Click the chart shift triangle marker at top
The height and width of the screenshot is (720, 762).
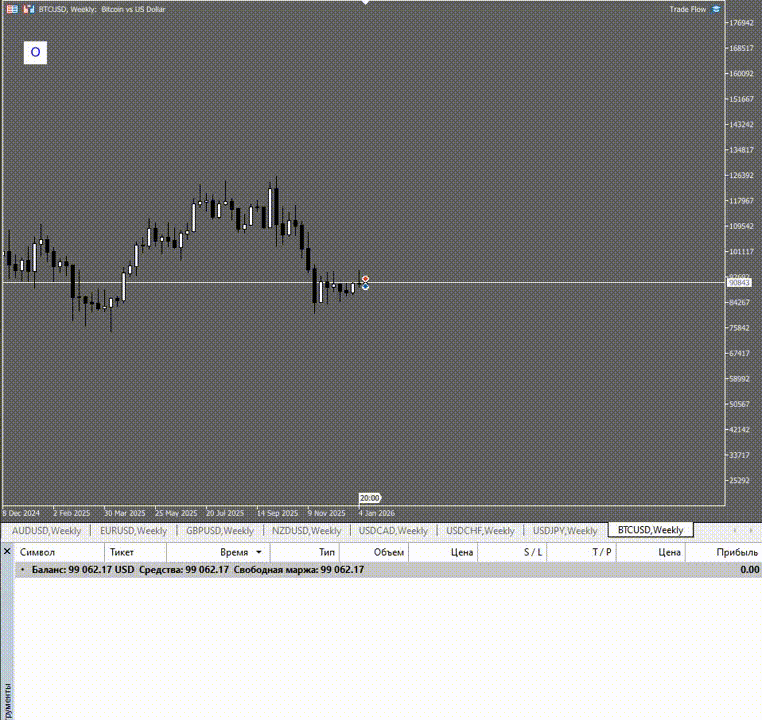coord(365,2)
